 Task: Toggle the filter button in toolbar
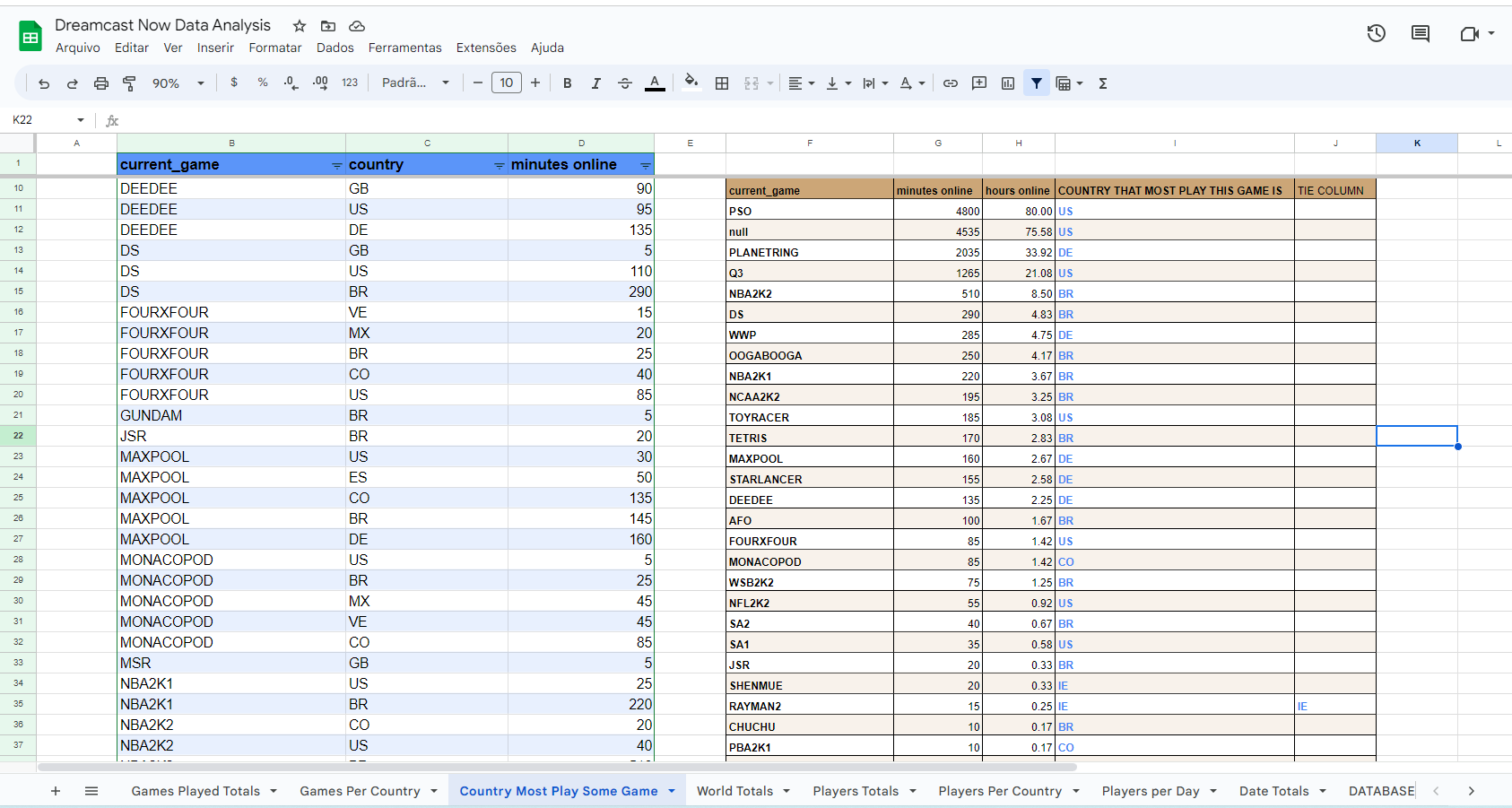tap(1037, 83)
